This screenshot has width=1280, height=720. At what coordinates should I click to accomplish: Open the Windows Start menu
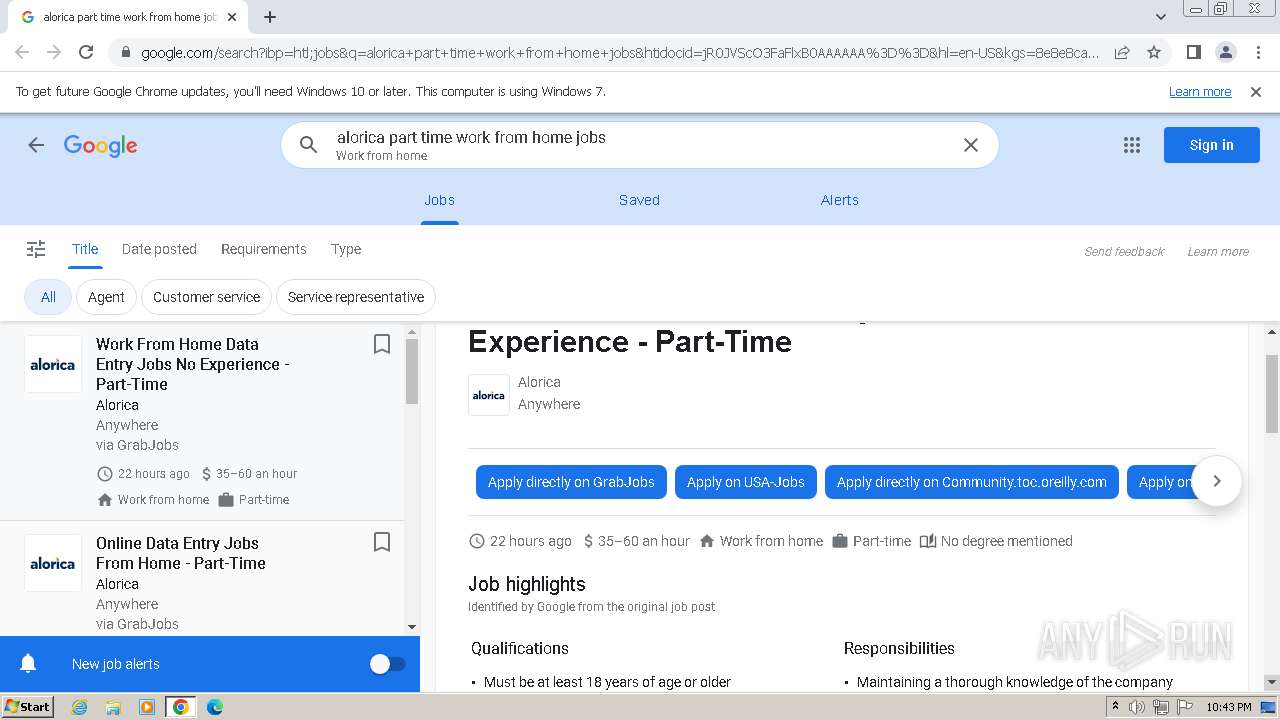point(28,707)
